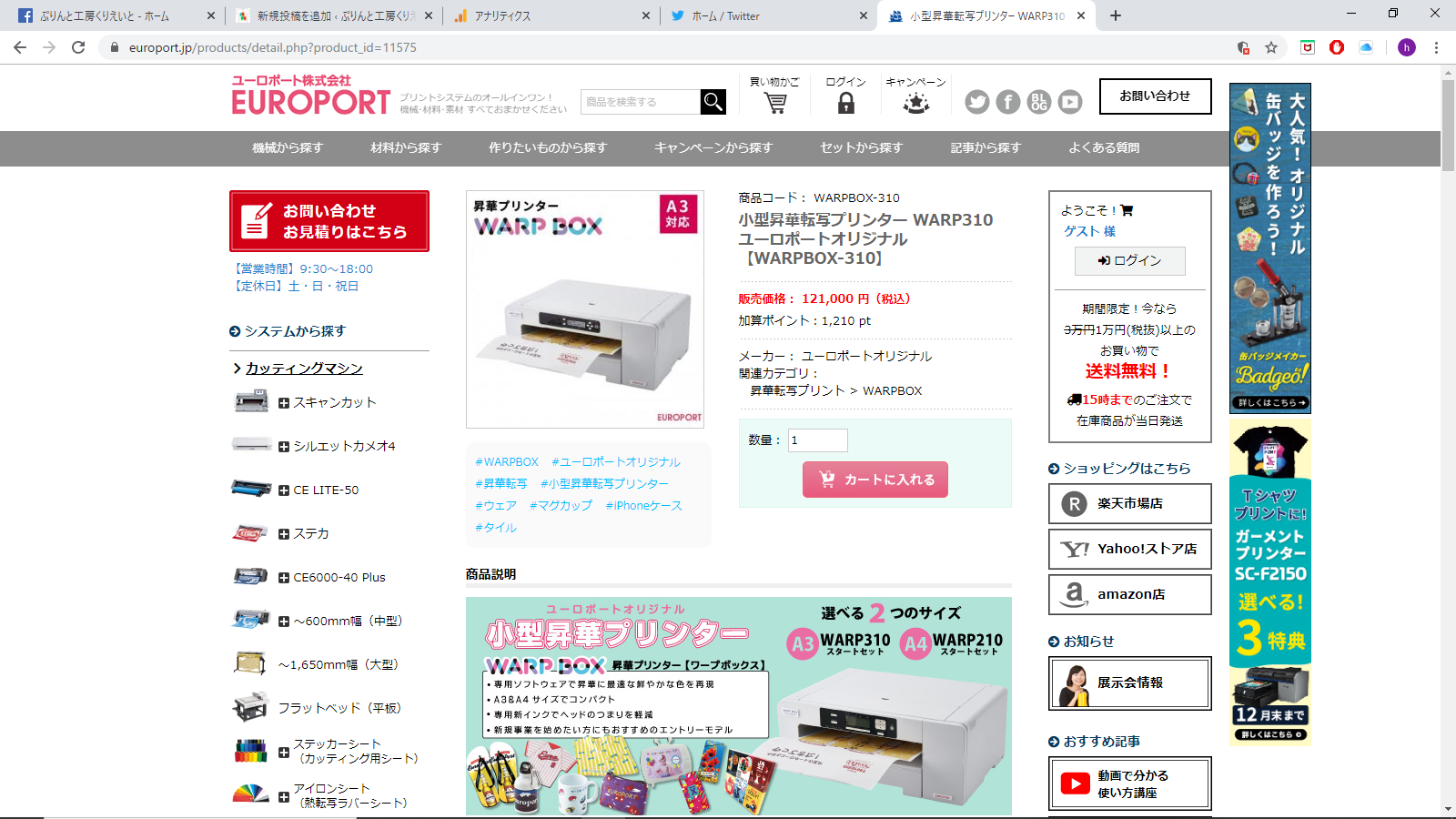Click the #マグカップ hashtag link
The image size is (1456, 819).
pos(561,506)
